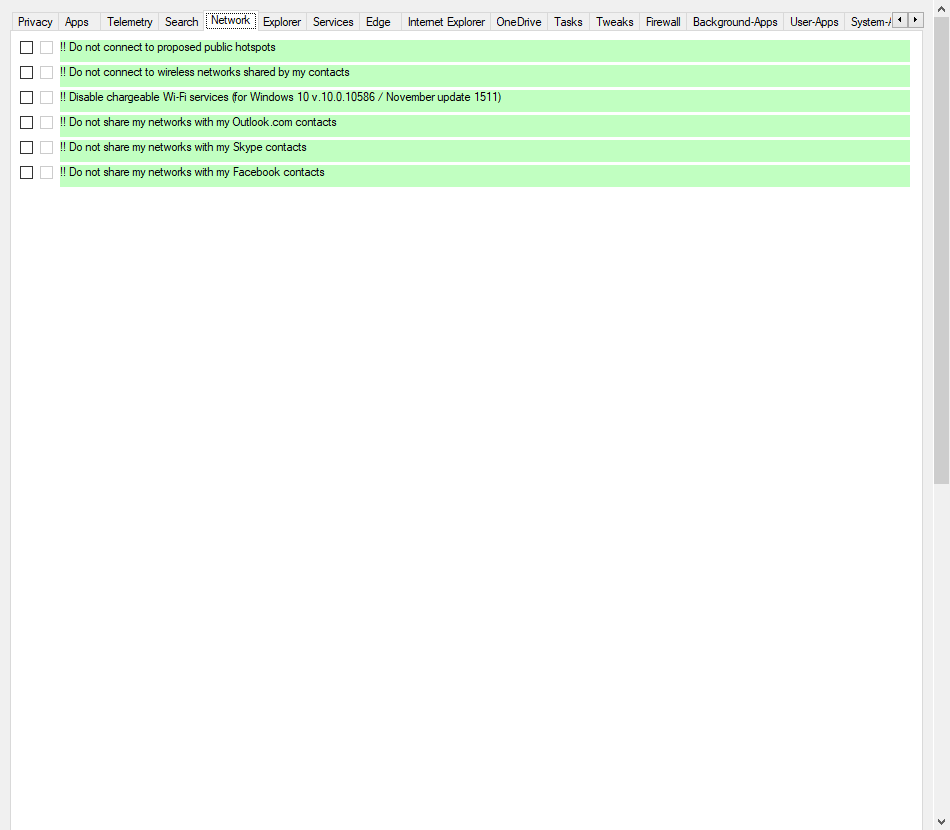Tick first checkbox for wireless networks shared by contacts
The width and height of the screenshot is (950, 830).
pyautogui.click(x=26, y=73)
